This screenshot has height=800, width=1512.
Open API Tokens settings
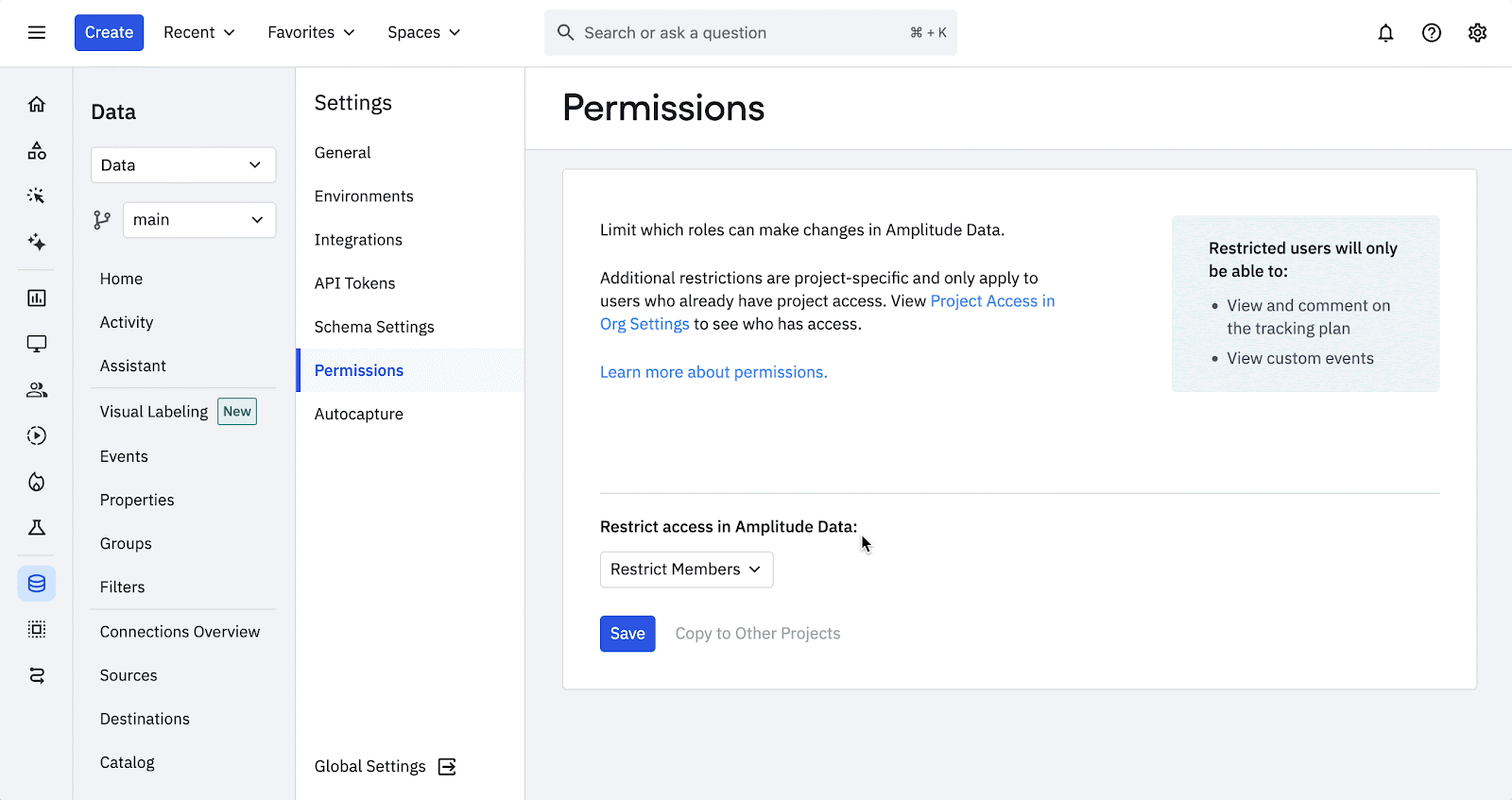pyautogui.click(x=354, y=283)
